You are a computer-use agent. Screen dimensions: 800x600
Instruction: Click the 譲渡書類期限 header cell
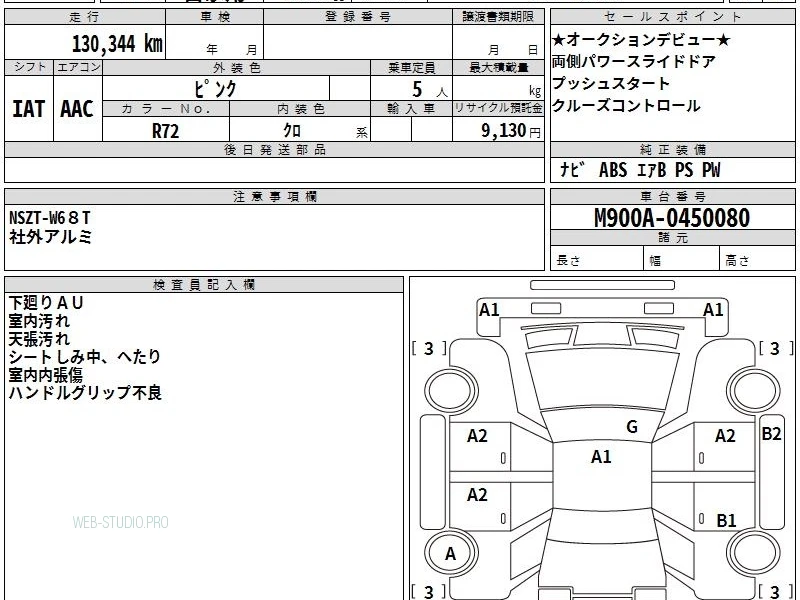pyautogui.click(x=498, y=17)
